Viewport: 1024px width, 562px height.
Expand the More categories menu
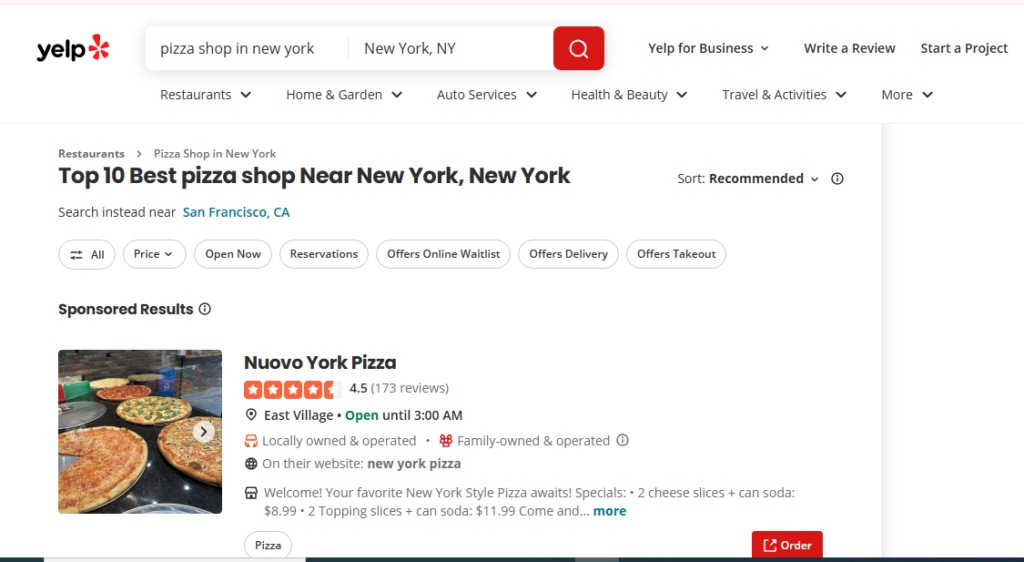tap(907, 95)
